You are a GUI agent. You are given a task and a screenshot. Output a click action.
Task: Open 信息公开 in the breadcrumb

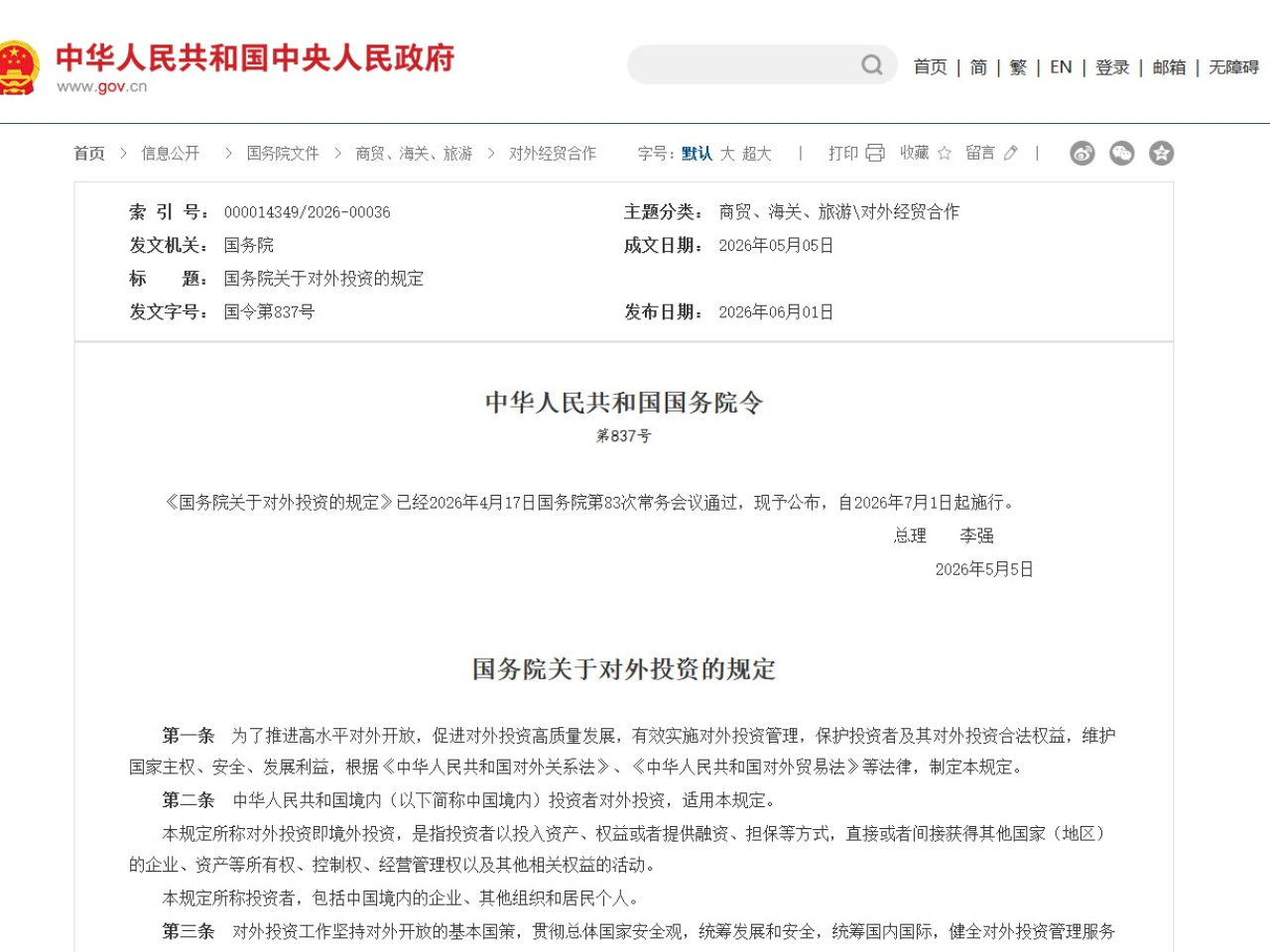pos(171,153)
